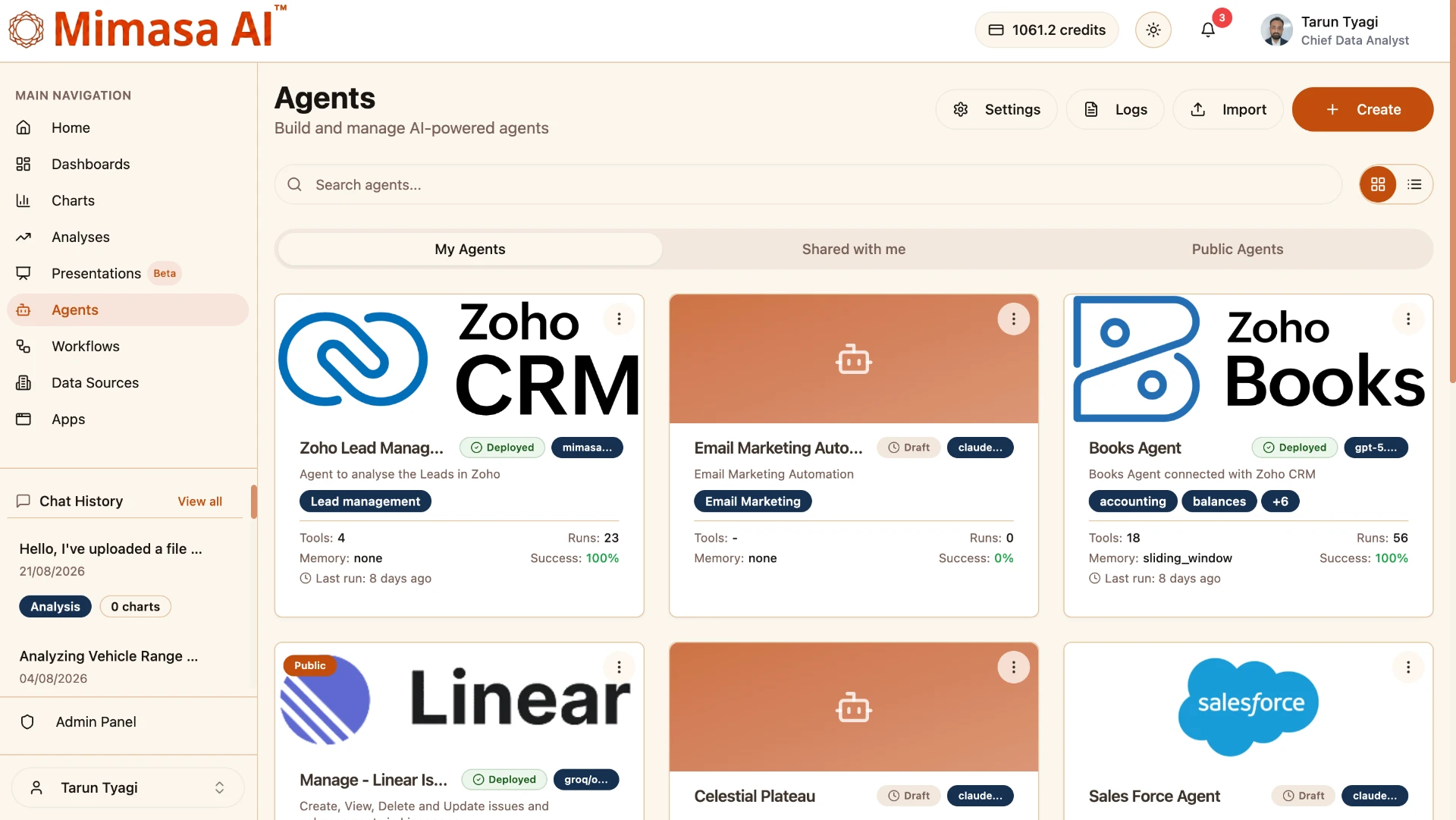Open options menu on Linear agent card
Viewport: 1456px width, 820px height.
click(619, 667)
